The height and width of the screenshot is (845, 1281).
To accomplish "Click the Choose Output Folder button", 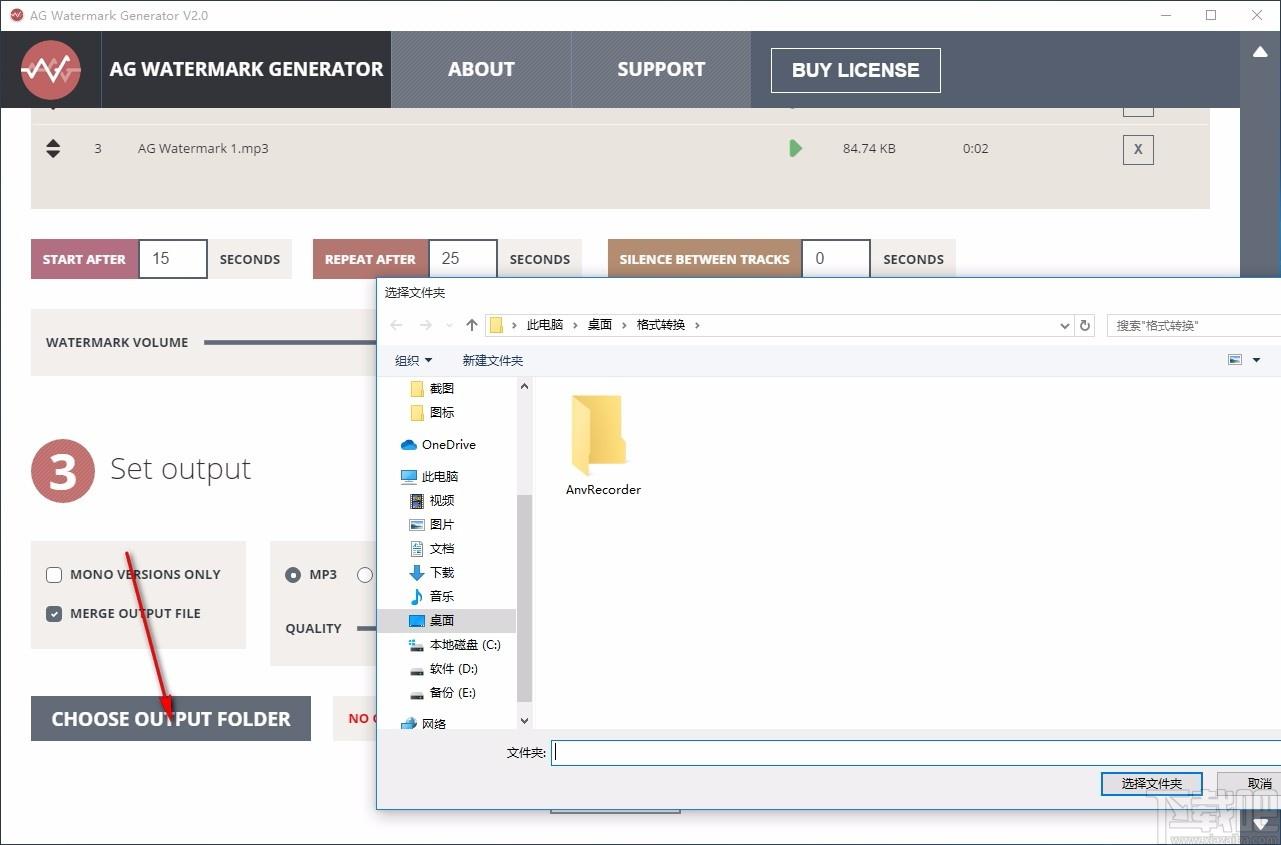I will (x=171, y=719).
